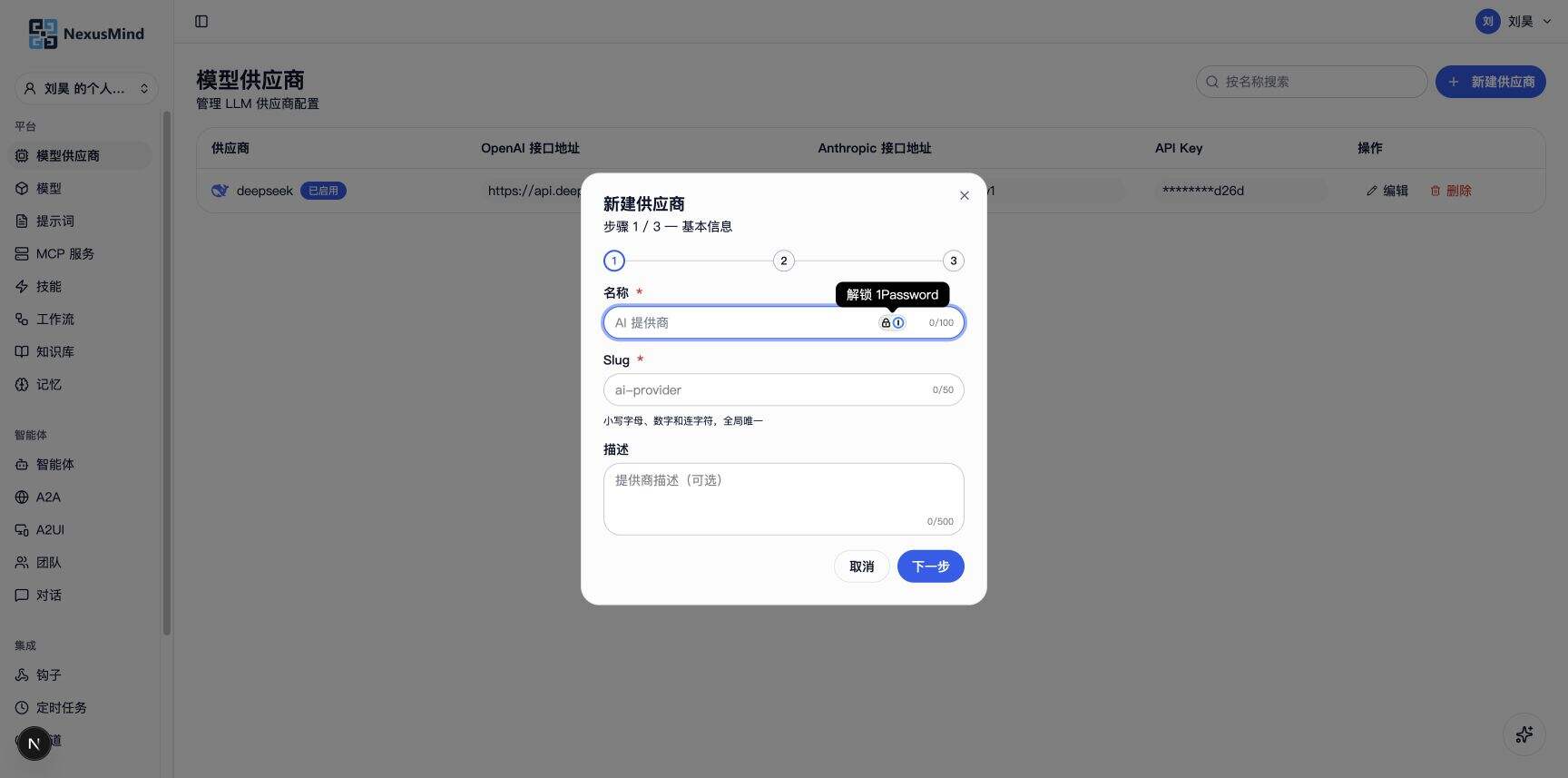Click the 刘 user avatar
This screenshot has height=778, width=1568.
[1488, 21]
